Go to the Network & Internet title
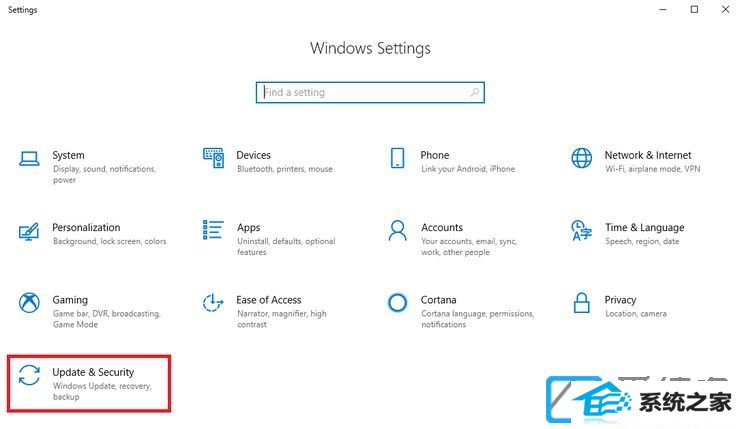Viewport: 740px width, 429px height. [x=648, y=155]
